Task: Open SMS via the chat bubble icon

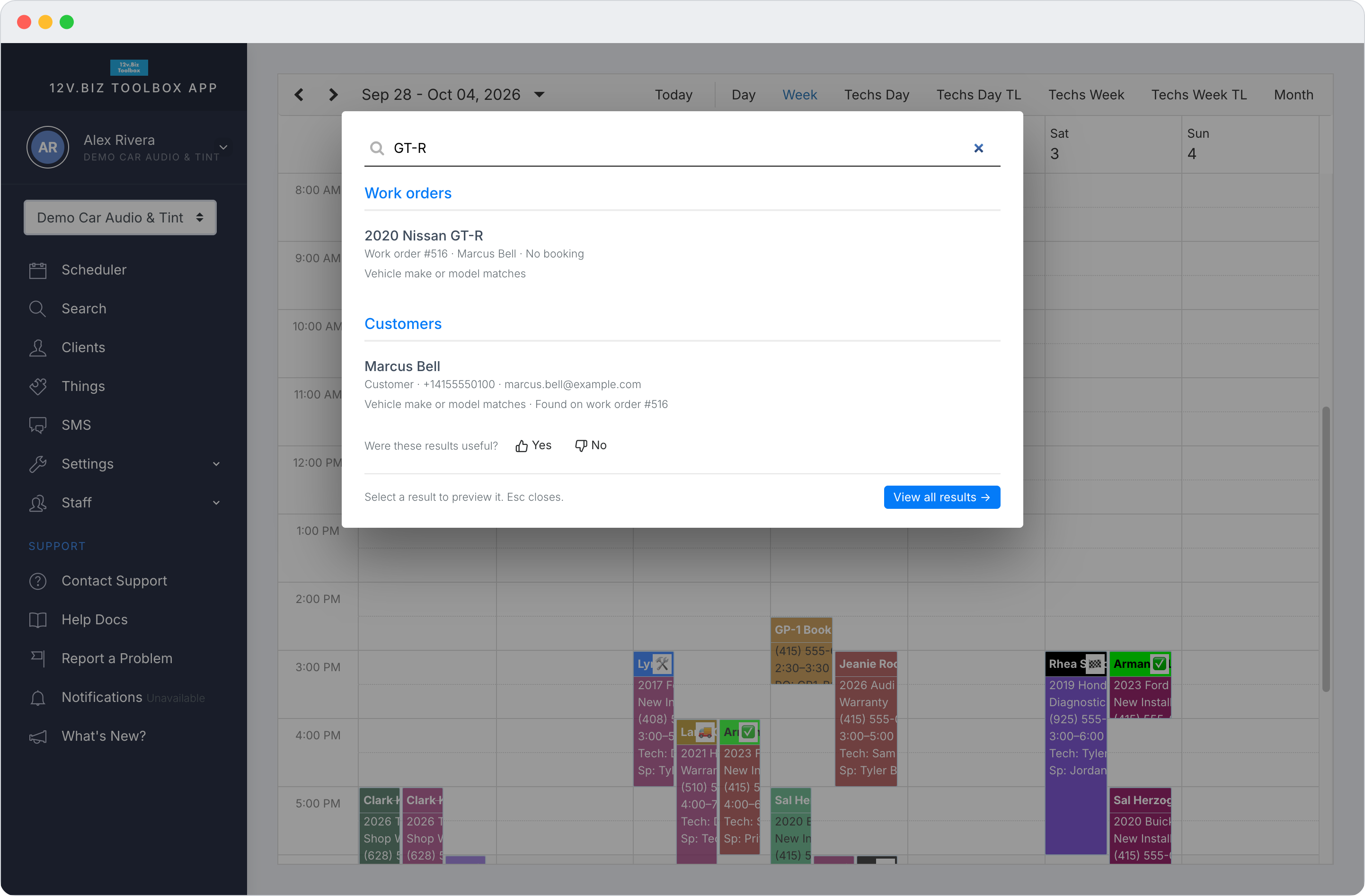Action: tap(38, 426)
